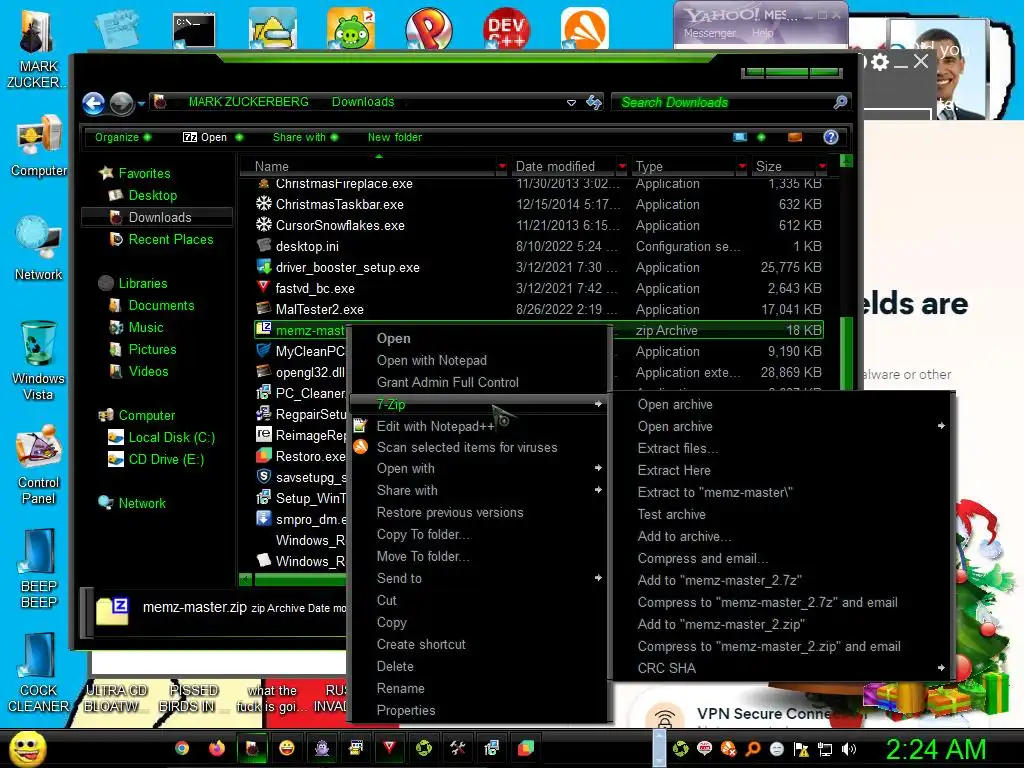1024x768 pixels.
Task: Click MARK ZUCKERBERG in address breadcrumb
Action: point(248,102)
